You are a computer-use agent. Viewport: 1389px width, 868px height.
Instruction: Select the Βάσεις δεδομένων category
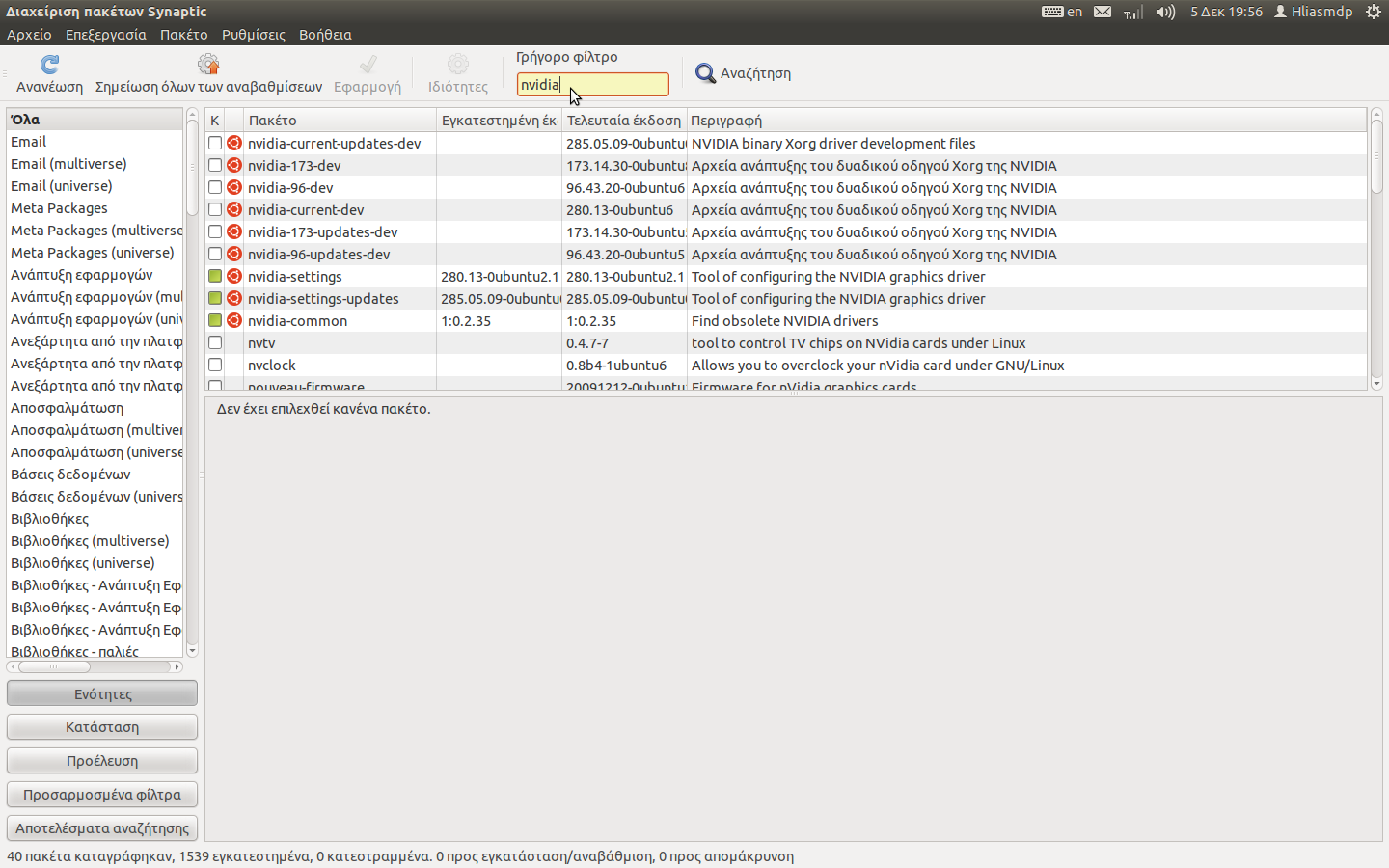(x=95, y=475)
